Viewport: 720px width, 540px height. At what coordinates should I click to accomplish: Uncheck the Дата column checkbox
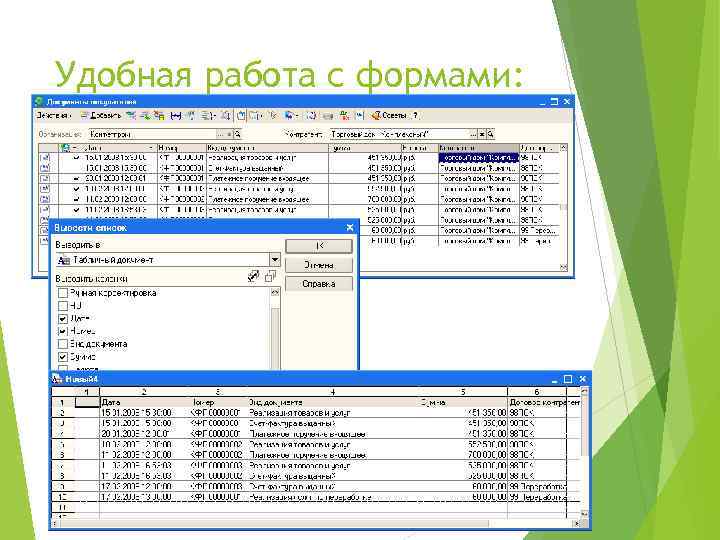coord(63,319)
